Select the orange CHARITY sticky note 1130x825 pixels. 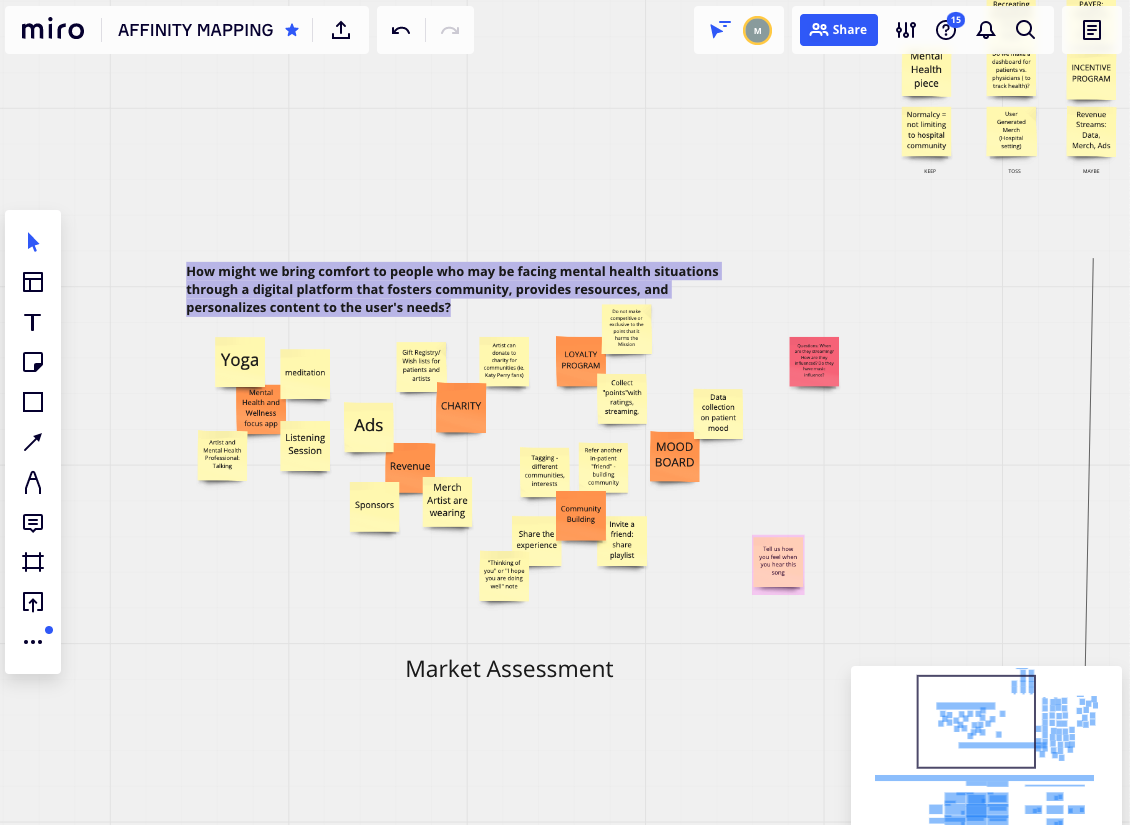click(x=461, y=407)
